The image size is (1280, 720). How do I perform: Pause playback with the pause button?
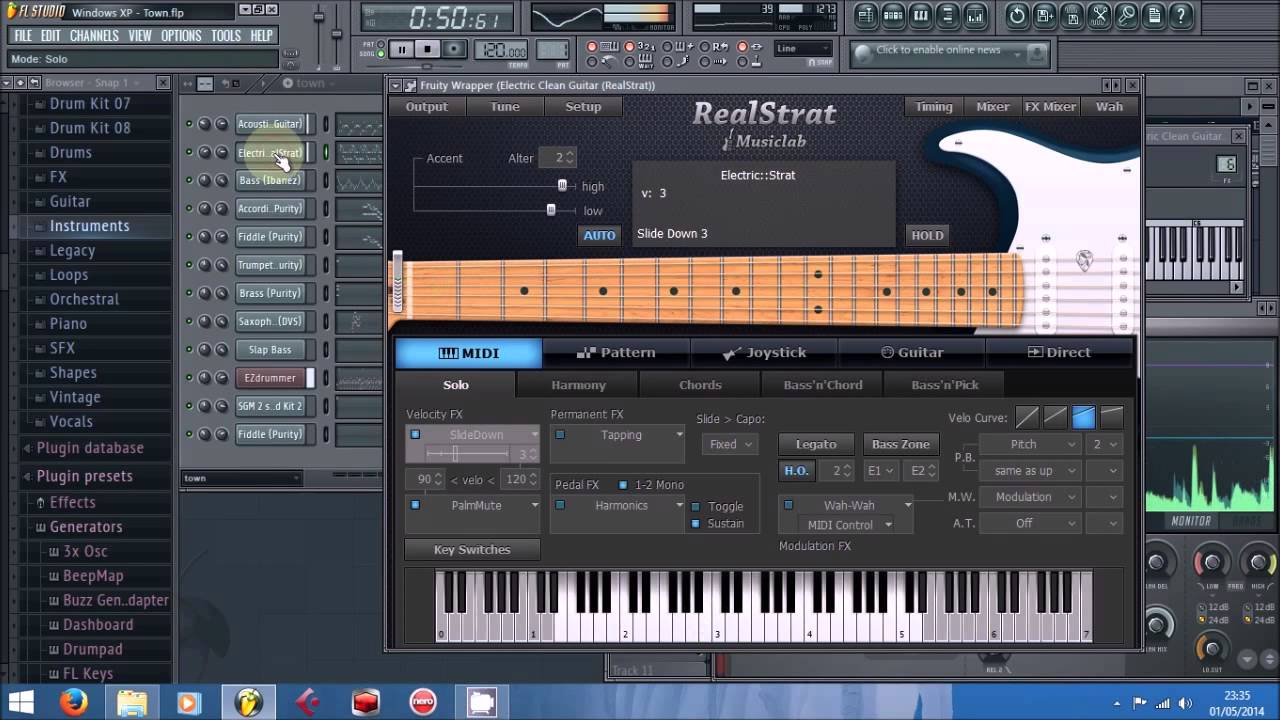click(402, 49)
